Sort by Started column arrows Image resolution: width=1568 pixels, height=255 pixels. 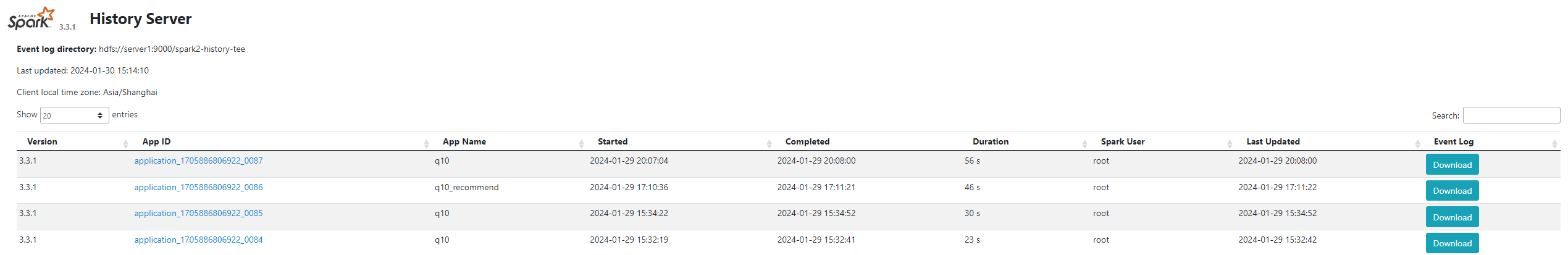[x=769, y=143]
